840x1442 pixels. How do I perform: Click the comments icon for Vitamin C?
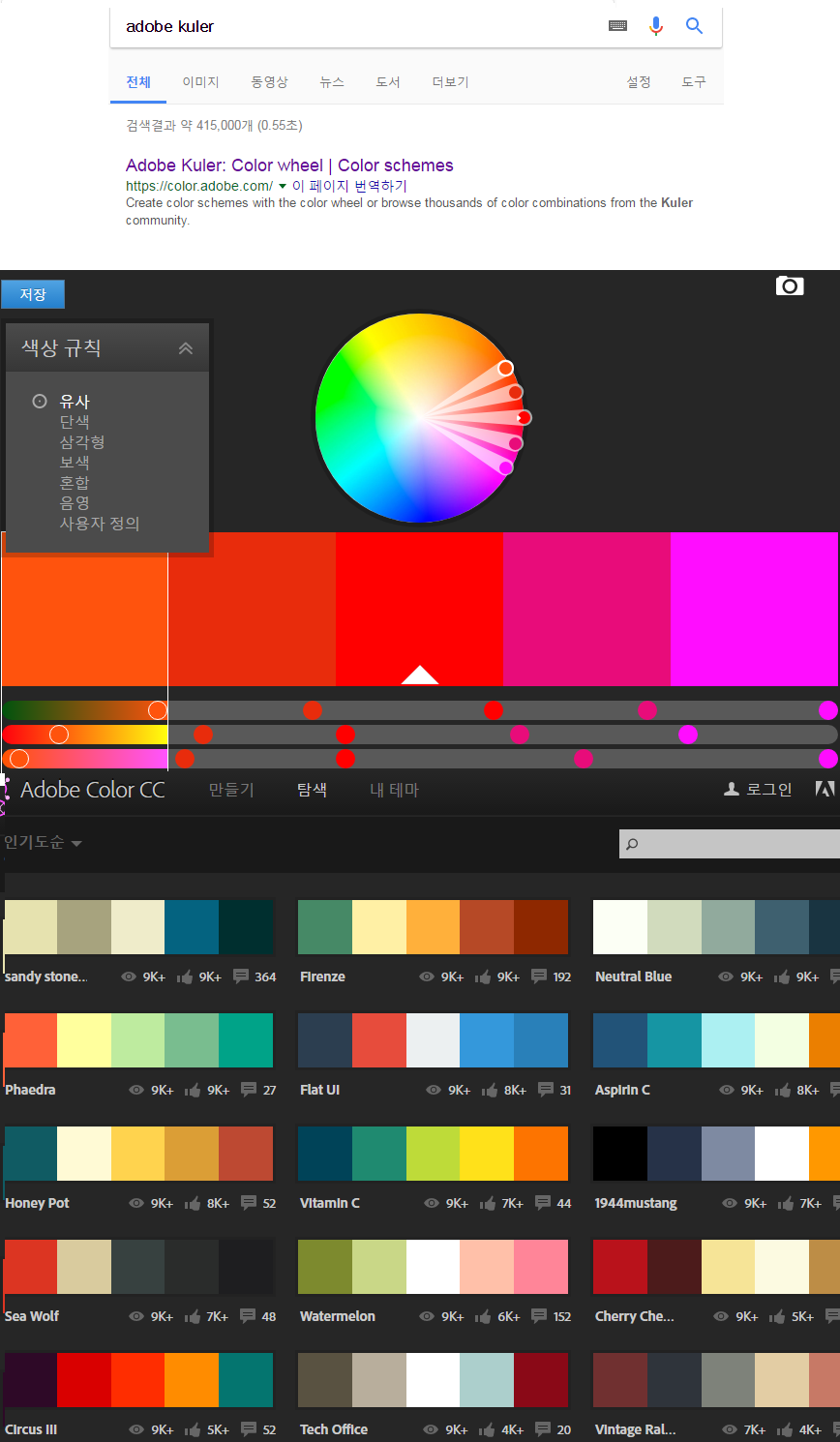coord(543,1202)
